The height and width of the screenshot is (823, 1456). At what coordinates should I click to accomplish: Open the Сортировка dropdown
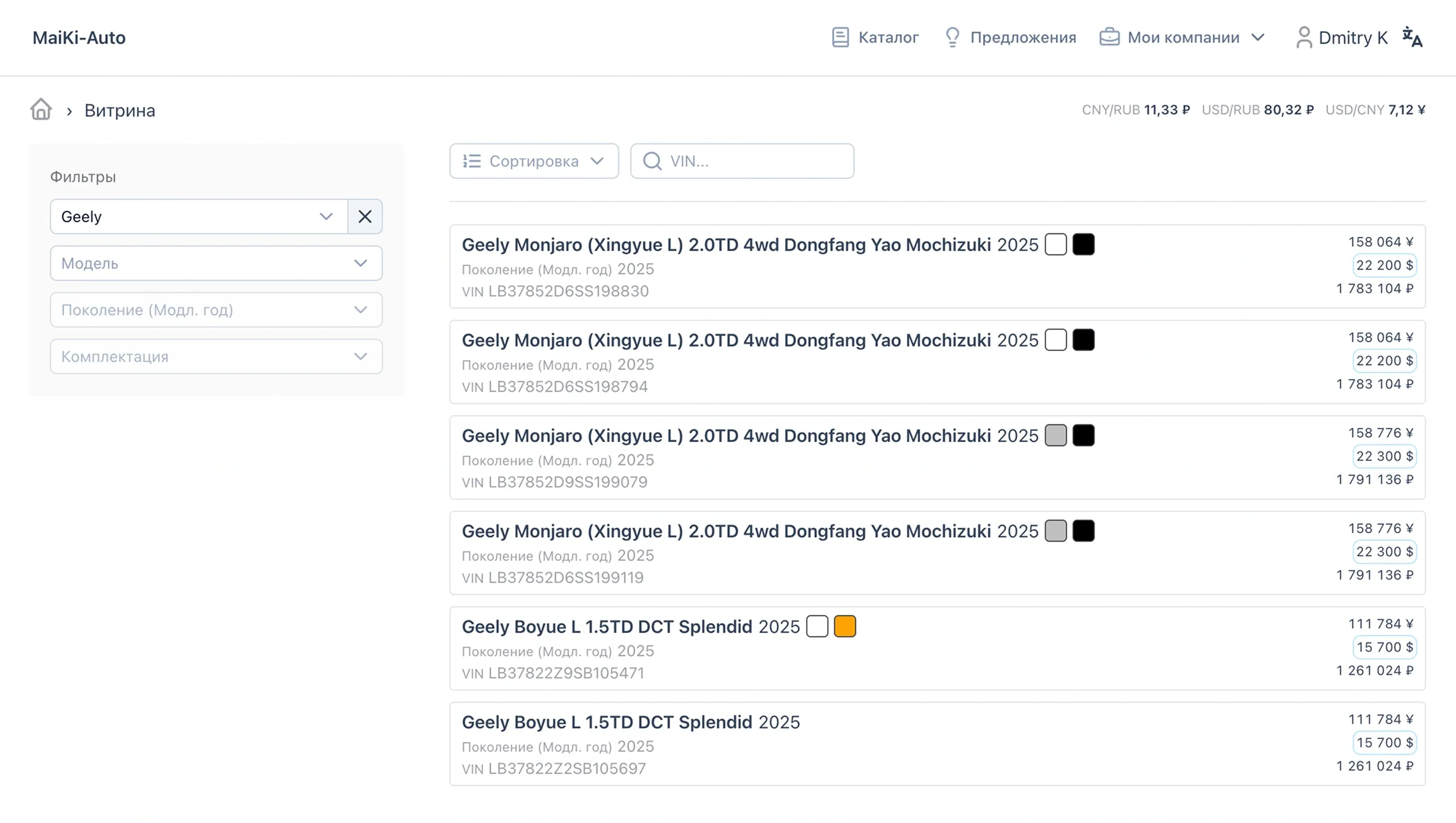[x=534, y=160]
